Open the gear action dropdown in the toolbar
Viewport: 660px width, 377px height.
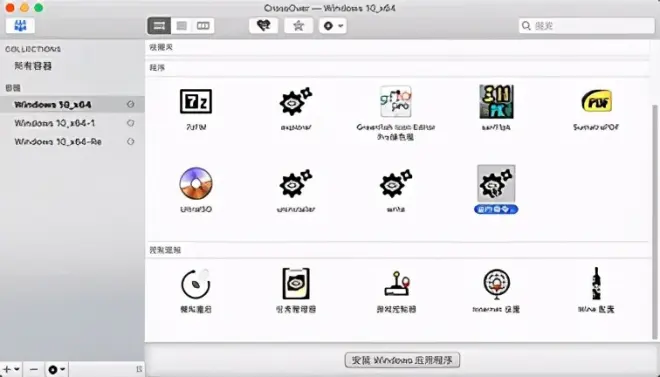pos(333,26)
